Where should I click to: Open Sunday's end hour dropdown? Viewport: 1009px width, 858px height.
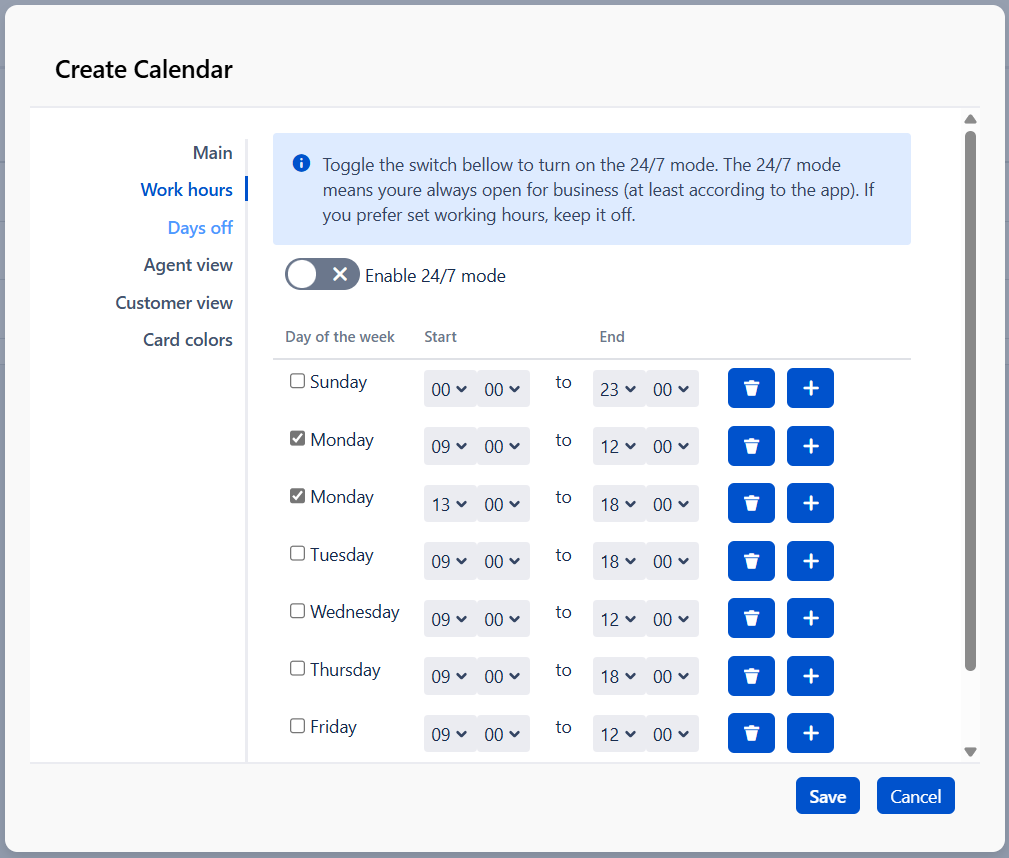coord(618,390)
